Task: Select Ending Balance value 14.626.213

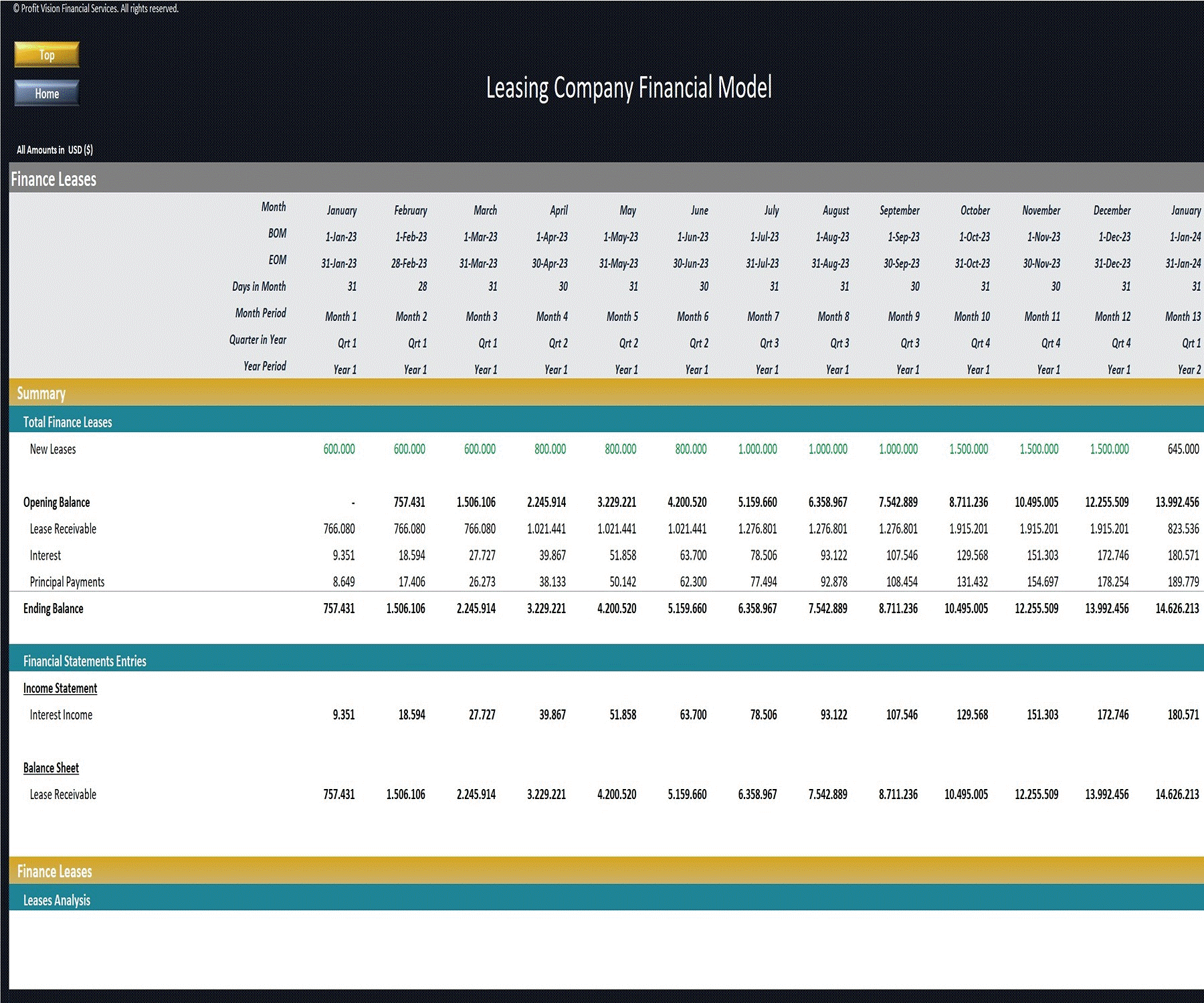Action: [1177, 608]
